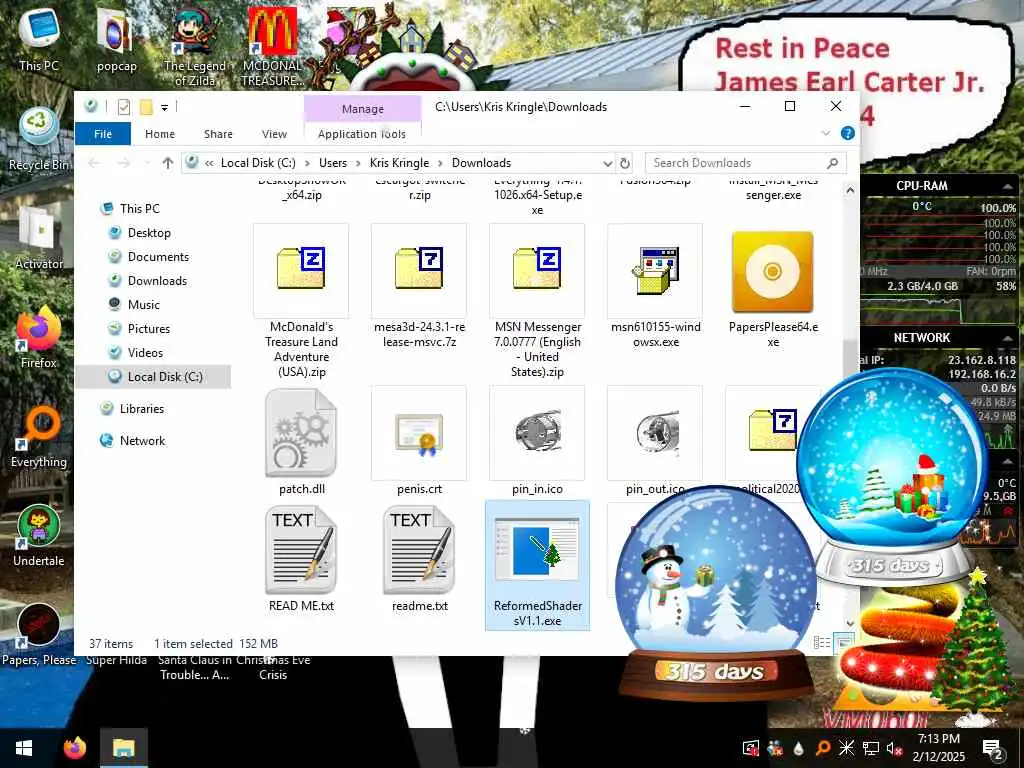This screenshot has height=768, width=1024.
Task: Select MSN Messenger 7.0.0777 zip file icon
Action: 537,270
